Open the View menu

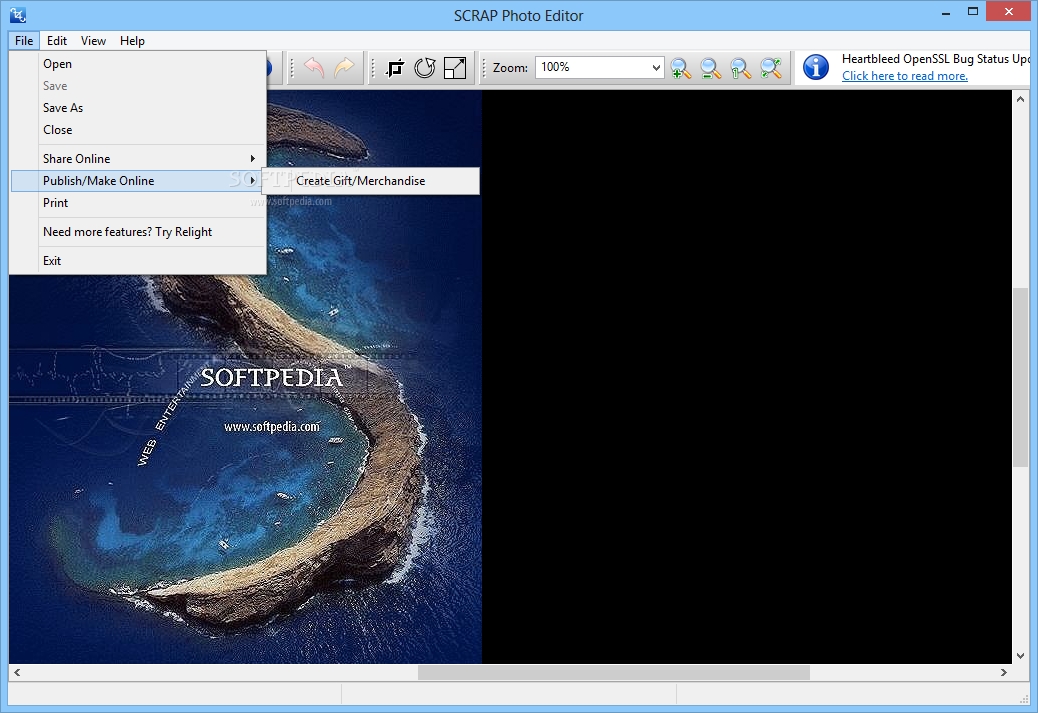(x=93, y=40)
